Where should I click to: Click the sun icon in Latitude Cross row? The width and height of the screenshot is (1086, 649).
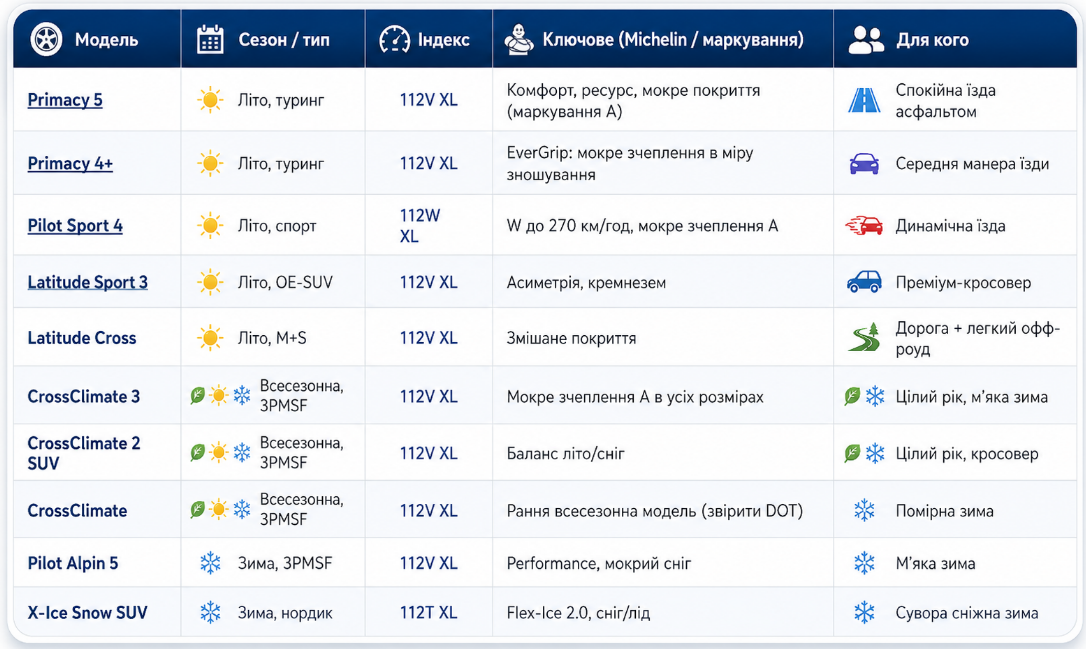pos(210,338)
